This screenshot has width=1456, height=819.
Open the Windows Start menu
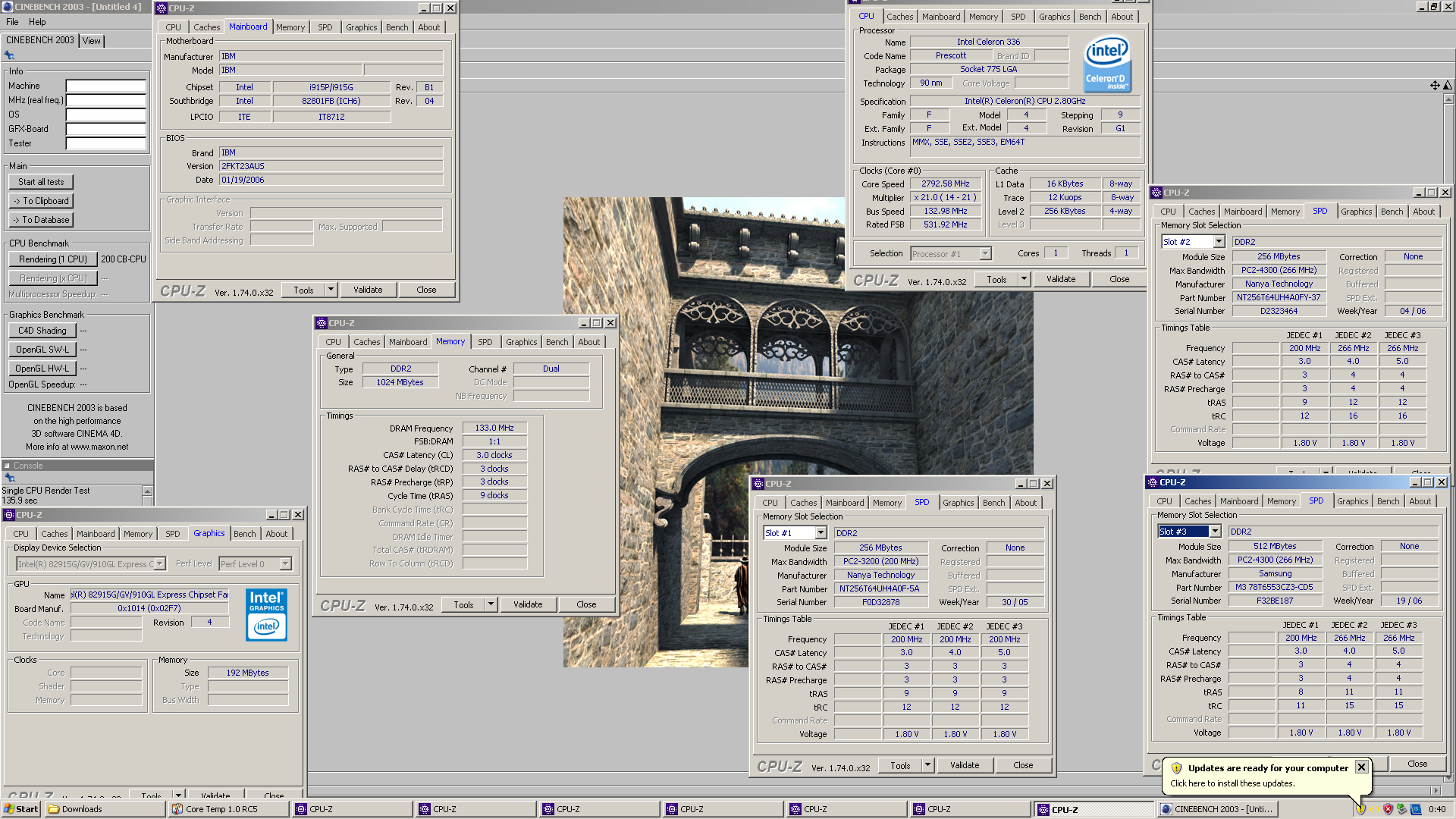(22, 809)
